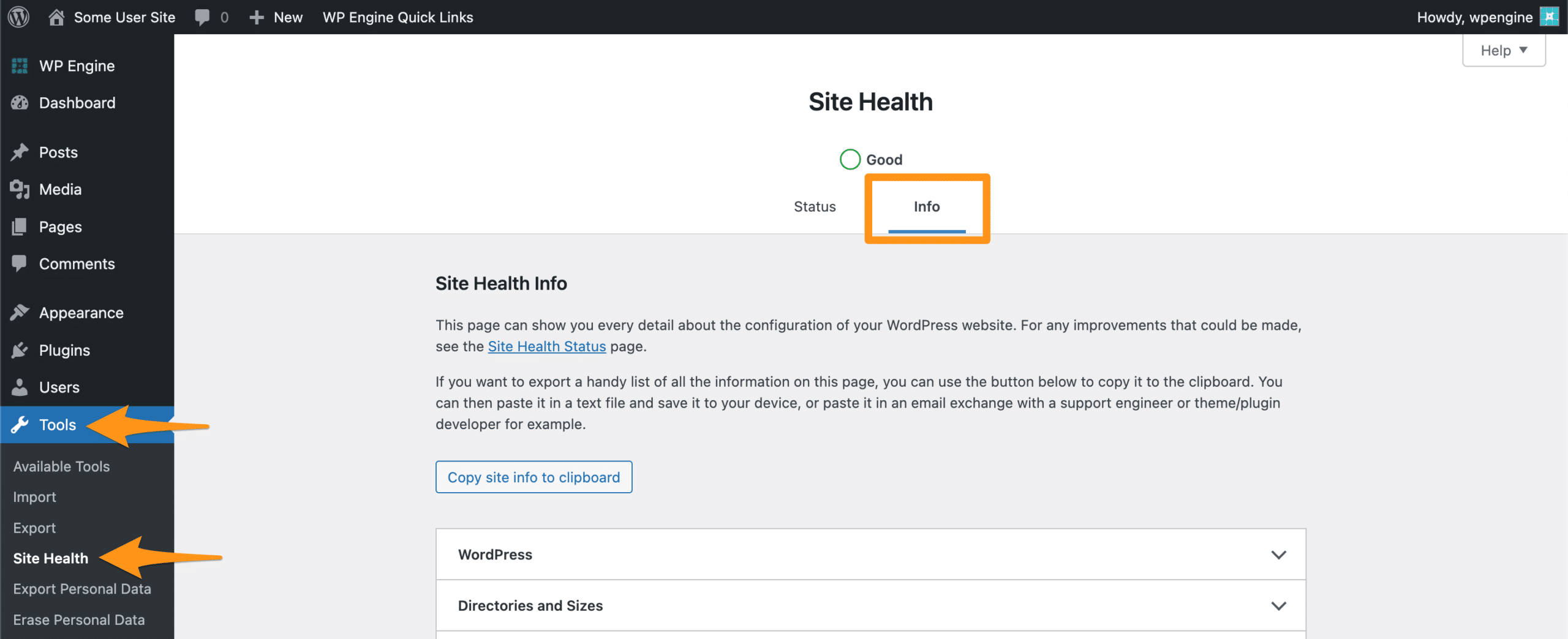1568x639 pixels.
Task: Open the Site Health Status link
Action: (546, 346)
